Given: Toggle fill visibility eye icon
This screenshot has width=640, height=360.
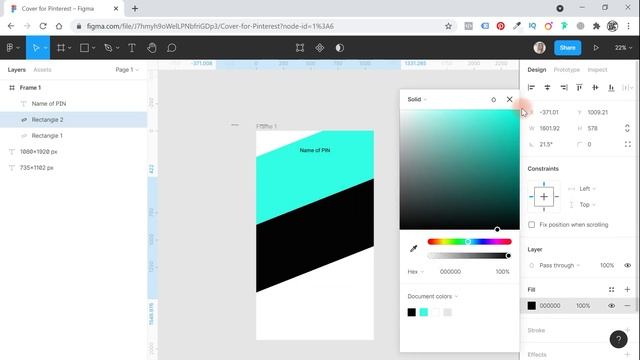Looking at the screenshot, I should [611, 306].
